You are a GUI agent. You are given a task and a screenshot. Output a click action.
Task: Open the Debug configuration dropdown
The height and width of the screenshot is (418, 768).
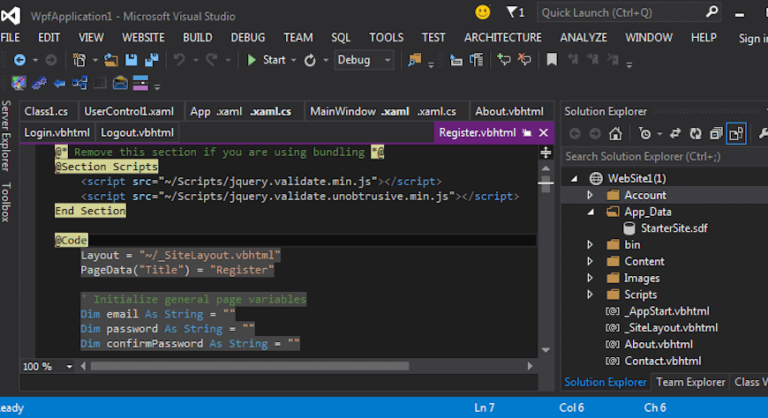click(364, 60)
